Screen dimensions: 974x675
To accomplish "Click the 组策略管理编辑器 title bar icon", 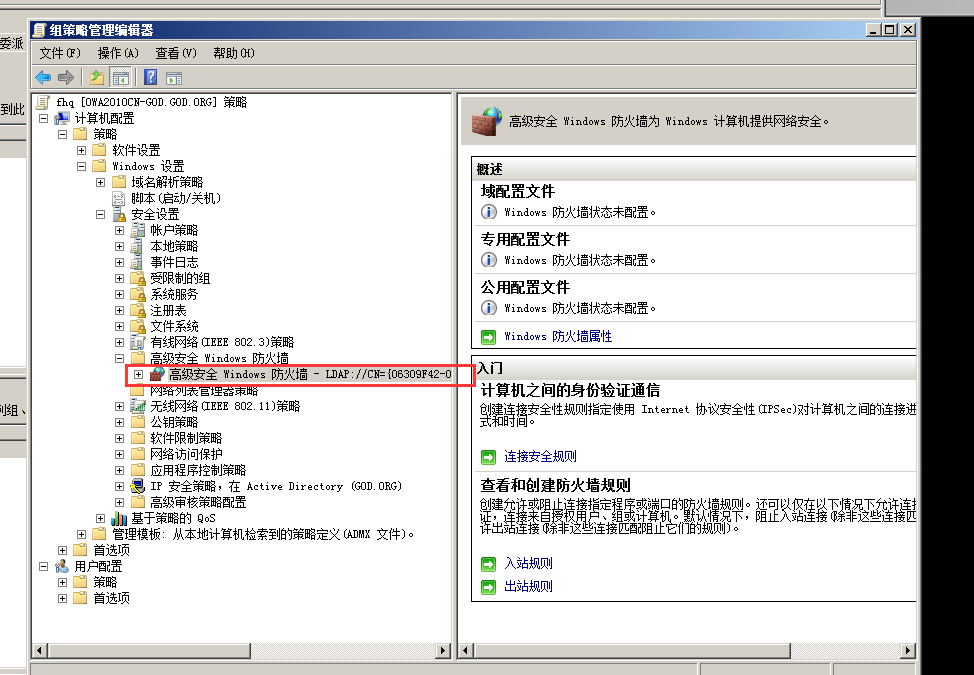I will [x=40, y=30].
